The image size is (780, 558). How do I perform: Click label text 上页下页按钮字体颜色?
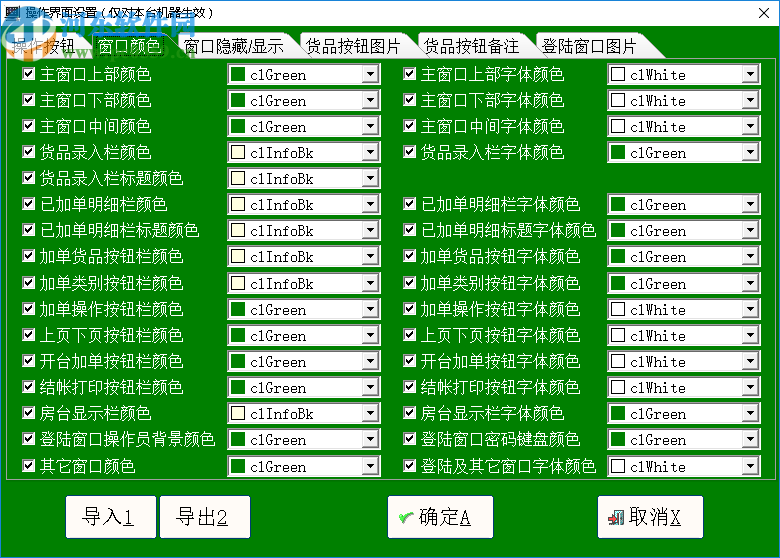(x=500, y=335)
